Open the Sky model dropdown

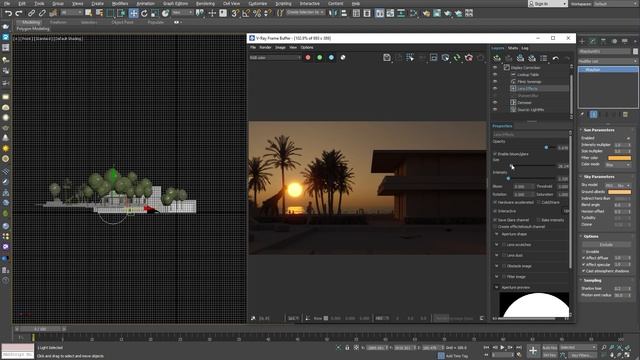click(x=618, y=185)
